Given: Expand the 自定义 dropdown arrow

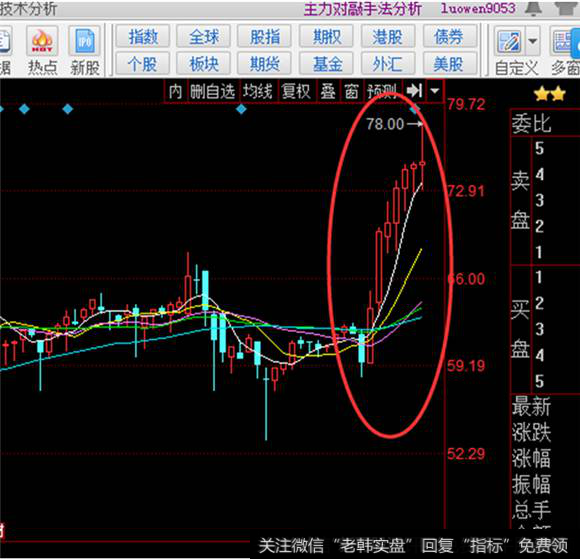Looking at the screenshot, I should [x=533, y=41].
